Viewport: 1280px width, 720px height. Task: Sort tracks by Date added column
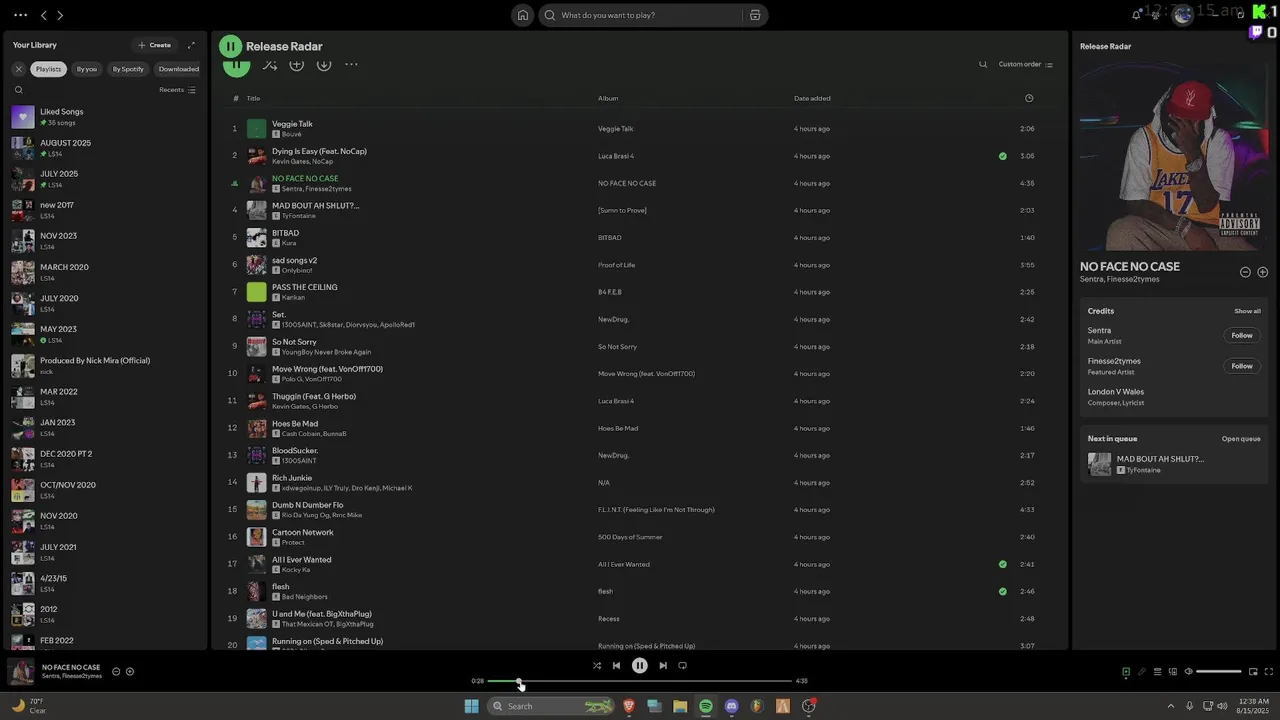click(812, 98)
